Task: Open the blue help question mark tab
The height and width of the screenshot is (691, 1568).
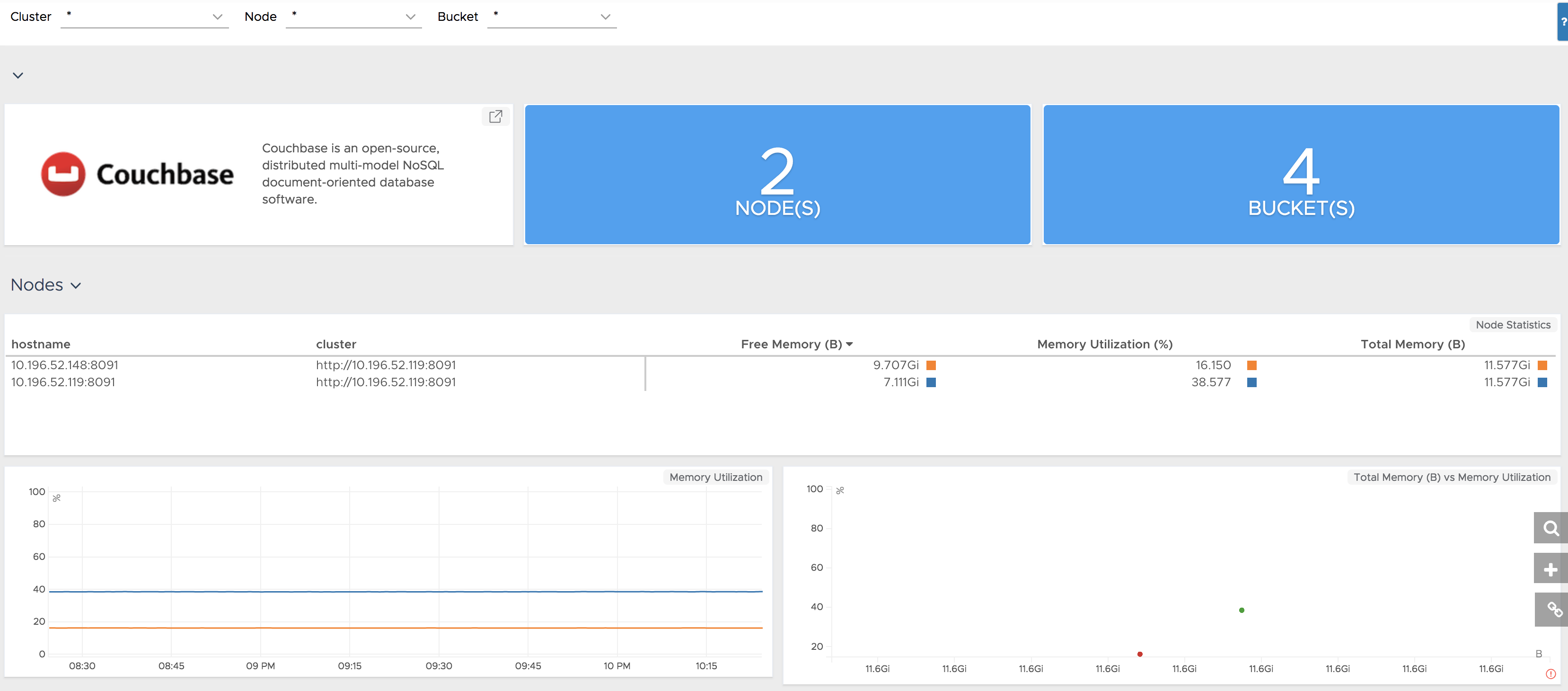Action: click(1562, 21)
